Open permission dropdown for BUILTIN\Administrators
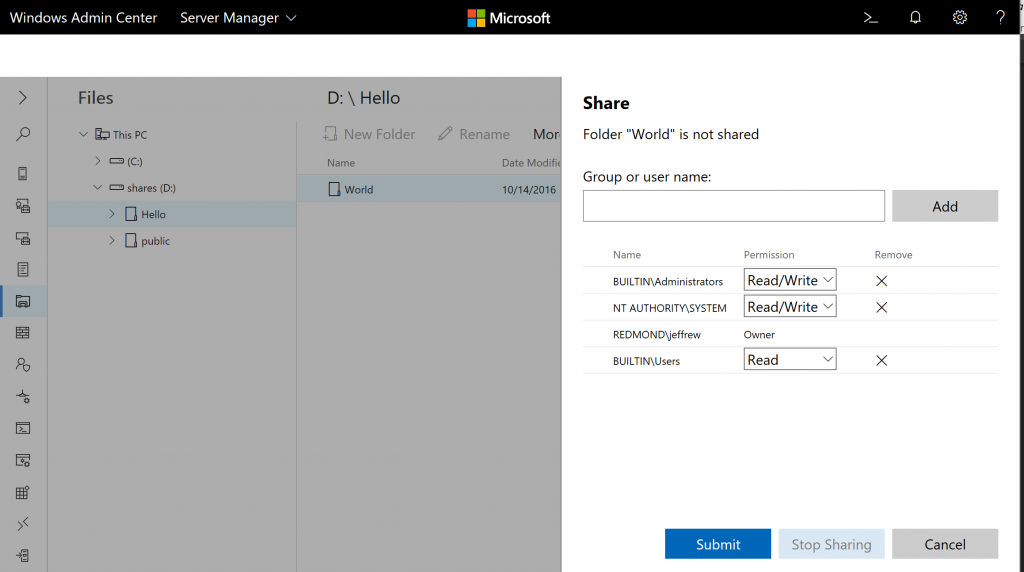 [x=790, y=280]
